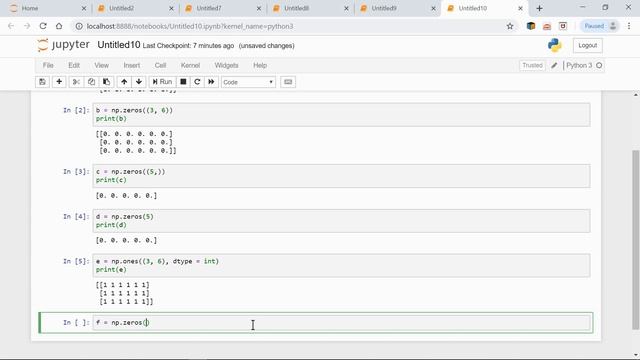Screen dimensions: 640x360
Task: Switch to the Untitled8 tab
Action: [309, 8]
